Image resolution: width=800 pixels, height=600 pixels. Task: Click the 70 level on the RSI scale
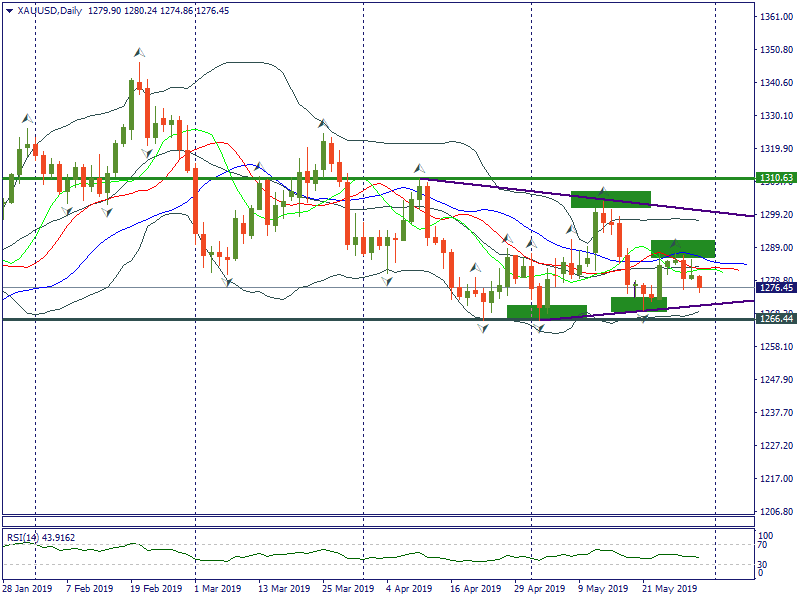tap(762, 545)
